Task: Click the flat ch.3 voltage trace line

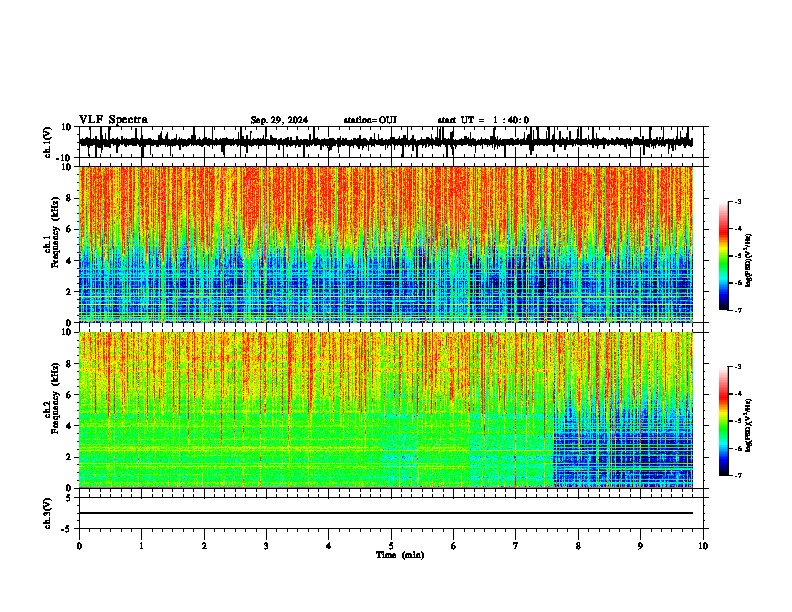Action: click(386, 513)
